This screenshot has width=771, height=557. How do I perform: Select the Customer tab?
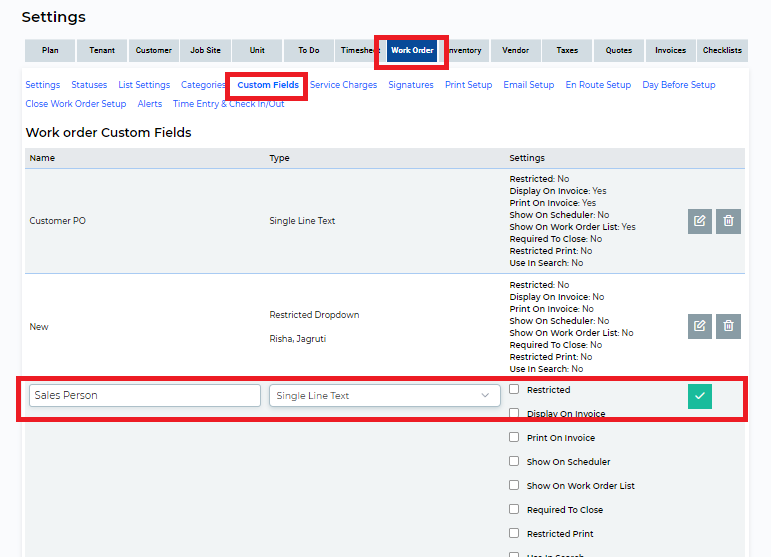pos(153,50)
